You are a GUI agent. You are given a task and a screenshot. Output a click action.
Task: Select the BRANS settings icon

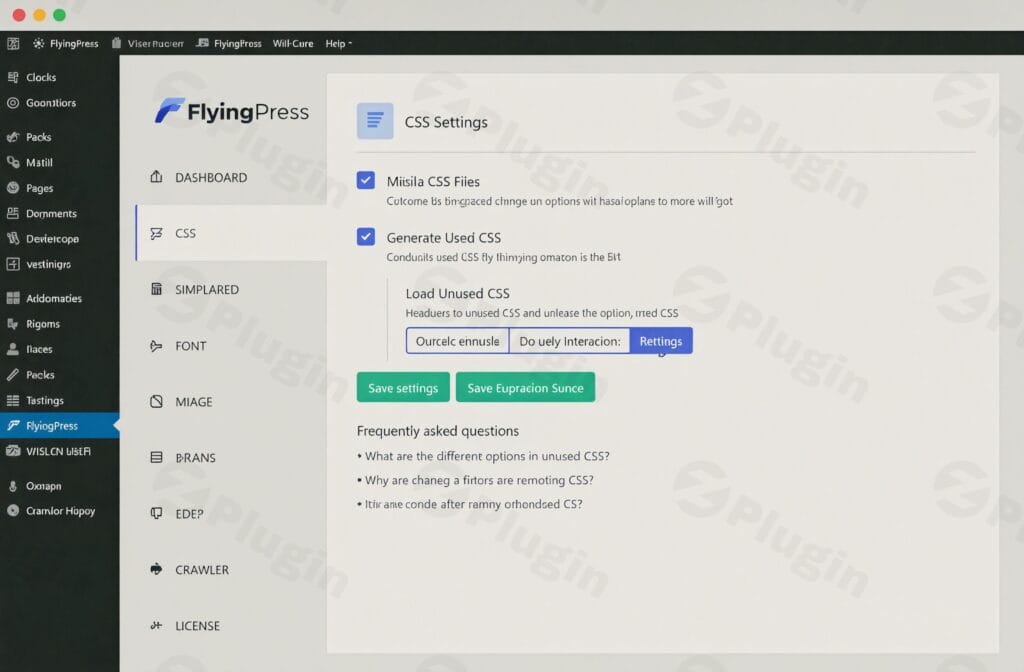(158, 457)
